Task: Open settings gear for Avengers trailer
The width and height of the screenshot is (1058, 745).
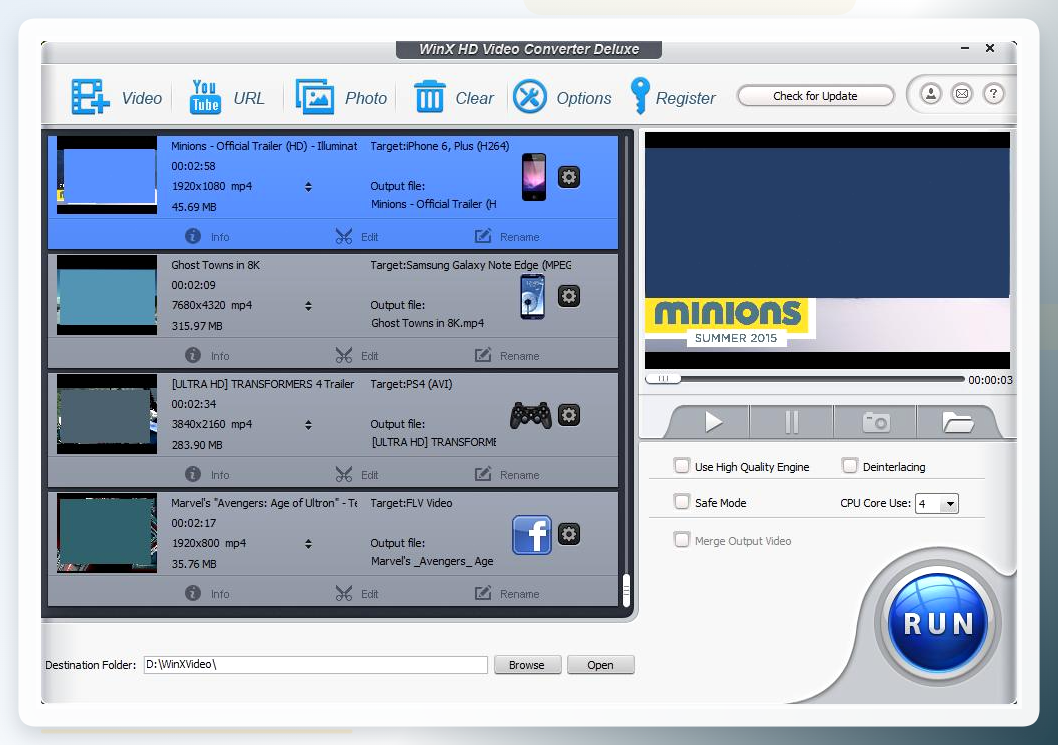Action: [x=569, y=534]
